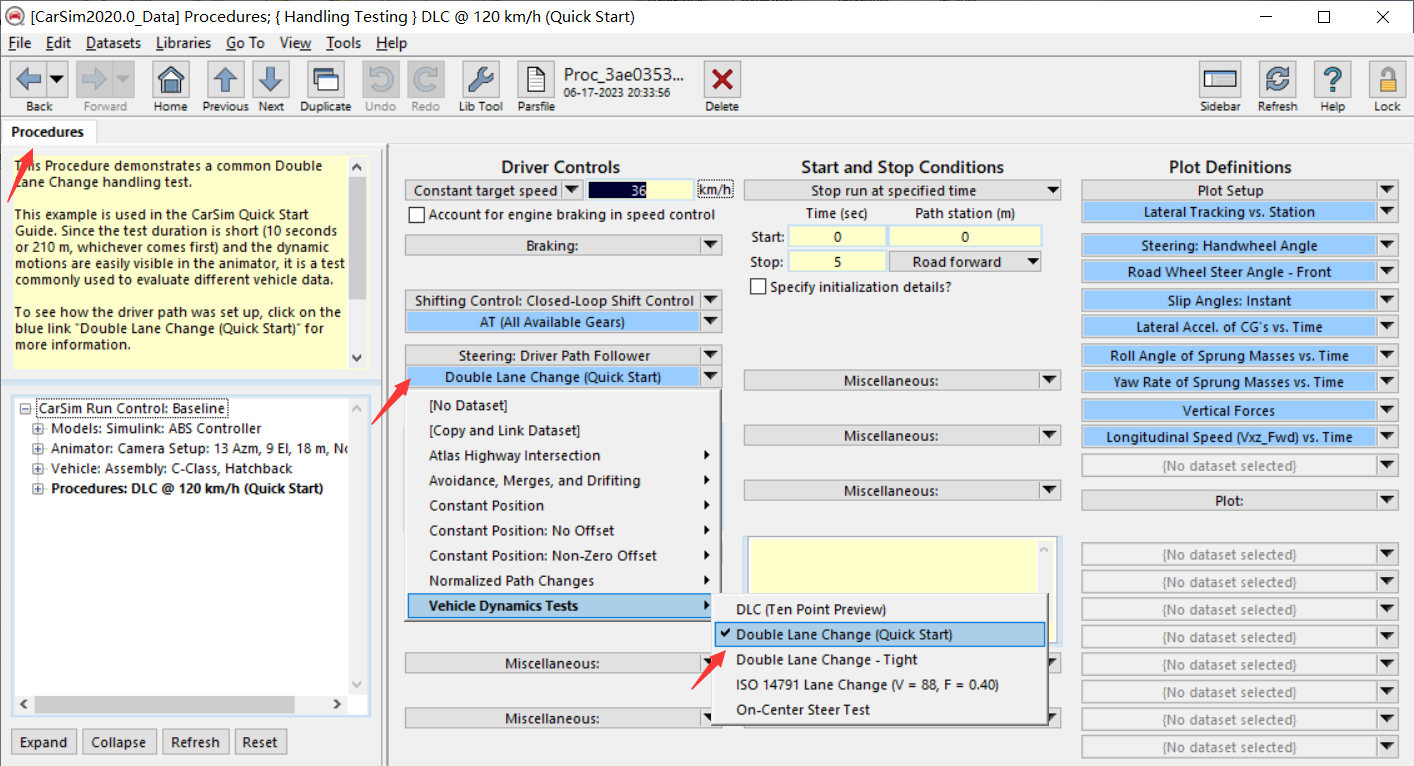Select [No Dataset] menu entry
This screenshot has height=766, width=1414.
click(468, 405)
